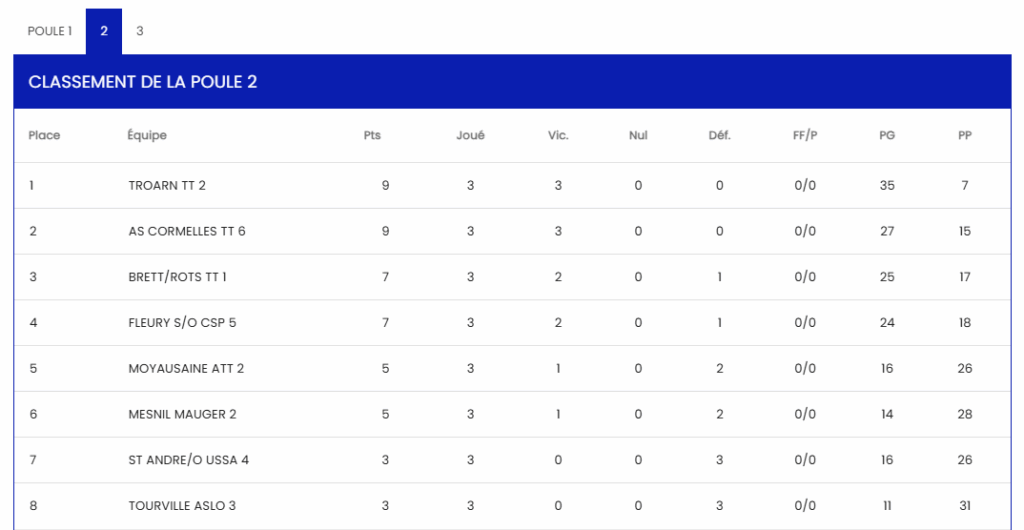The height and width of the screenshot is (530, 1024).
Task: Click the CLASSEMENT DE LA POULE 2 heading
Action: [x=143, y=82]
